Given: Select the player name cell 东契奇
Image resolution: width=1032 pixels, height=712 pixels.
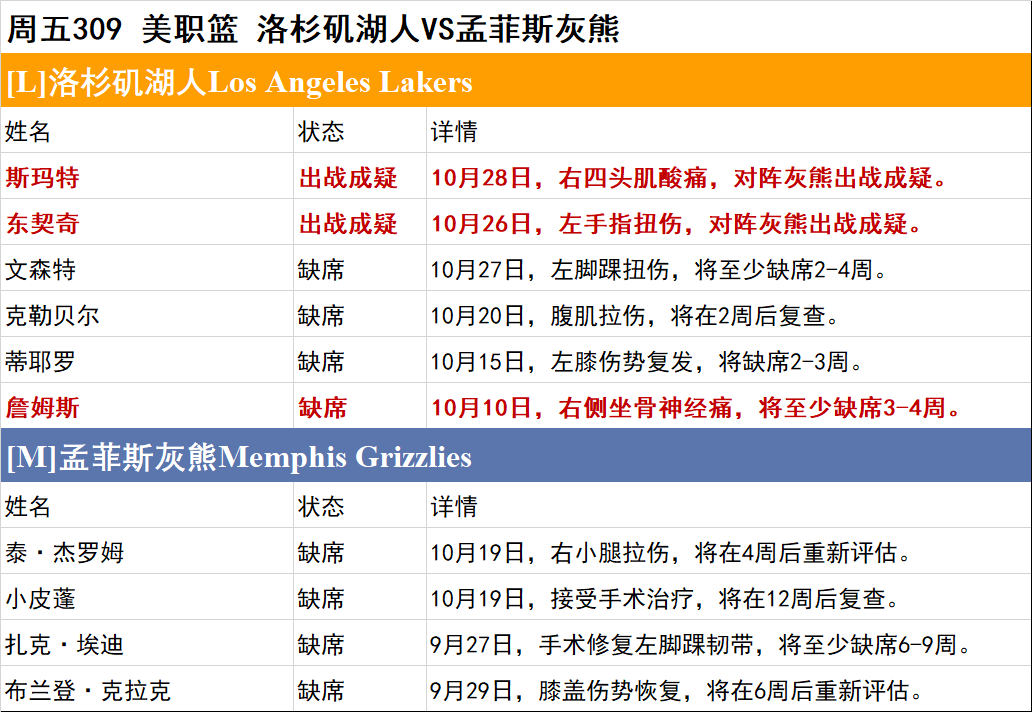Looking at the screenshot, I should tap(43, 224).
